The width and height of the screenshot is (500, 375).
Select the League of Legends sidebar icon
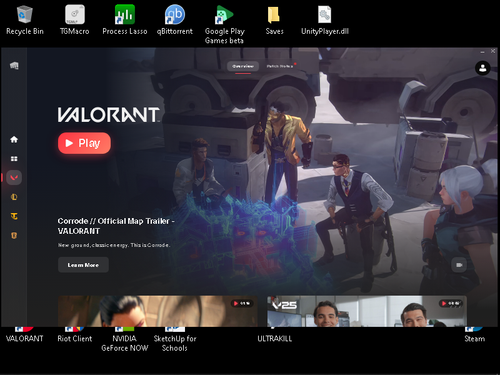pos(14,197)
